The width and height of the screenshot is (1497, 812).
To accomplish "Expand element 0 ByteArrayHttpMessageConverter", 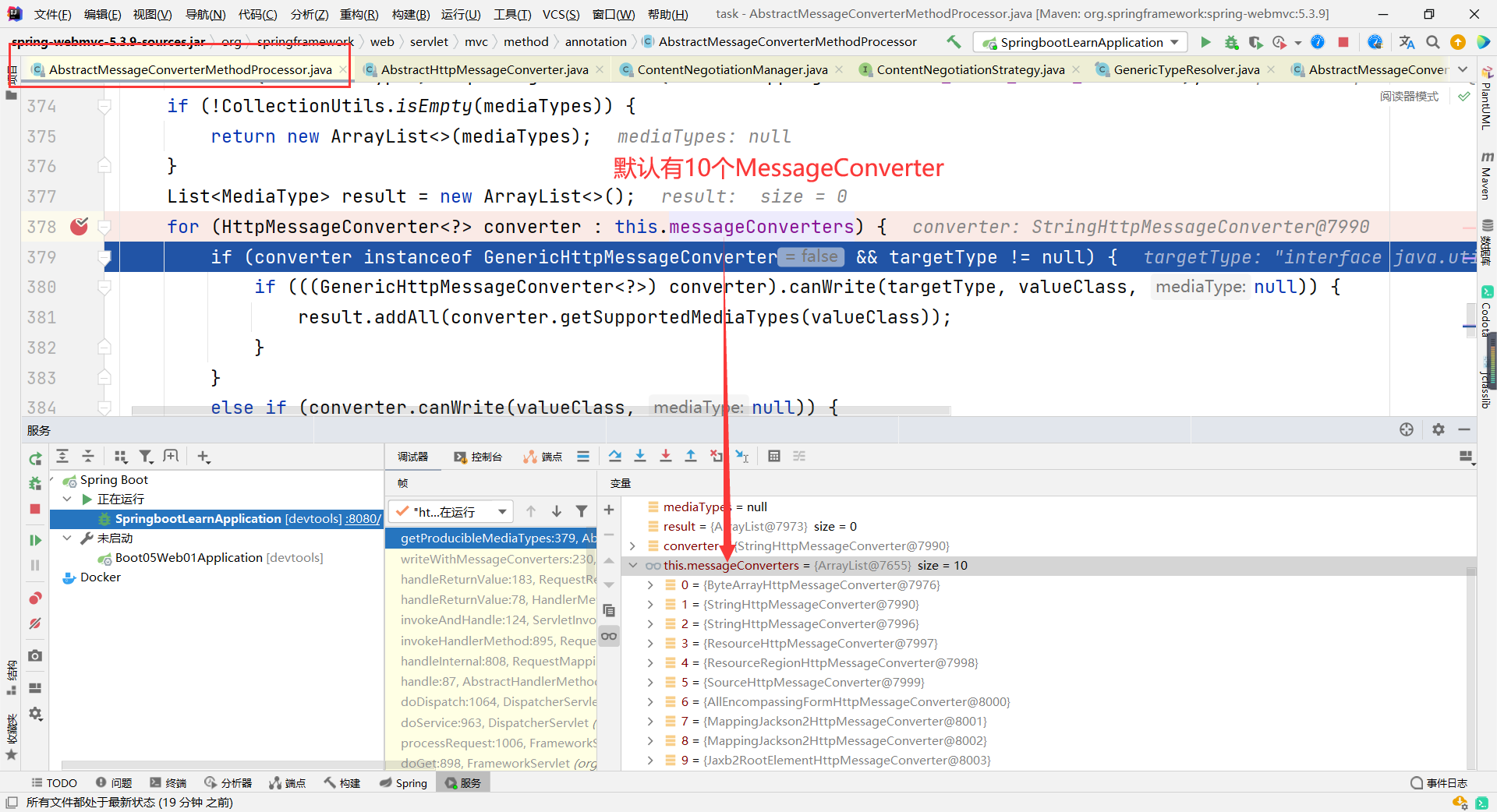I will pyautogui.click(x=650, y=585).
